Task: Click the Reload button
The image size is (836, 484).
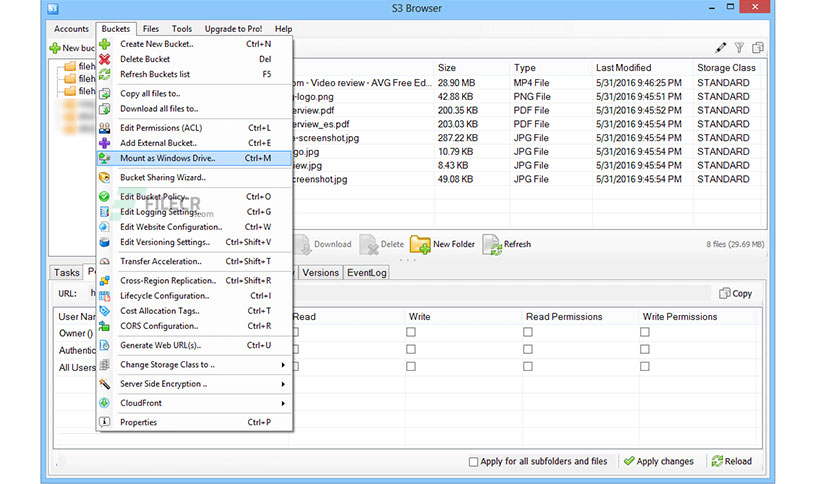Action: 732,461
